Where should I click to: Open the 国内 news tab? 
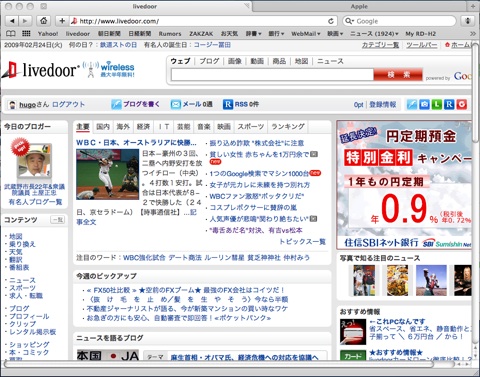point(103,127)
